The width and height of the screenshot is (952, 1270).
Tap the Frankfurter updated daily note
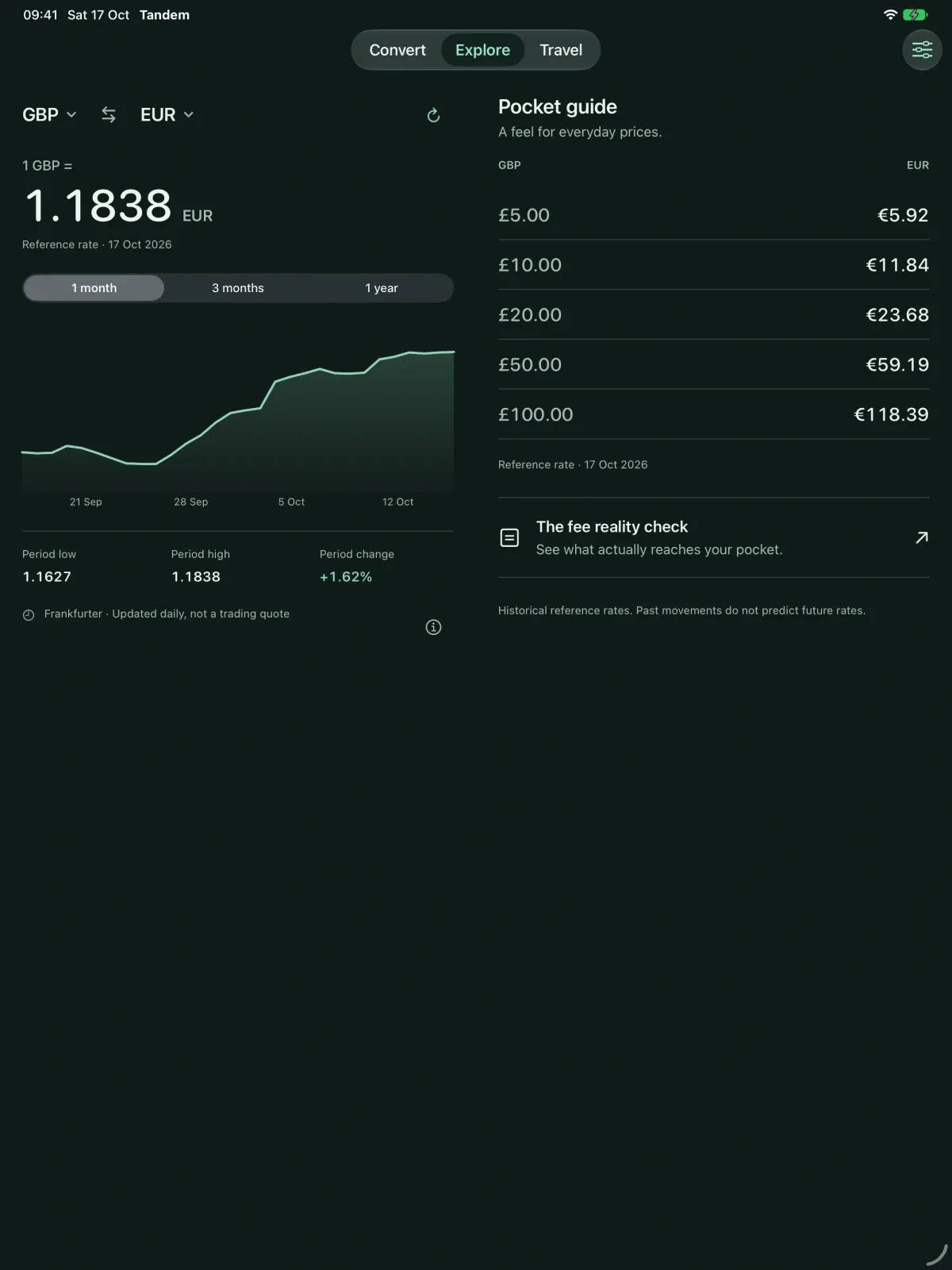point(167,614)
